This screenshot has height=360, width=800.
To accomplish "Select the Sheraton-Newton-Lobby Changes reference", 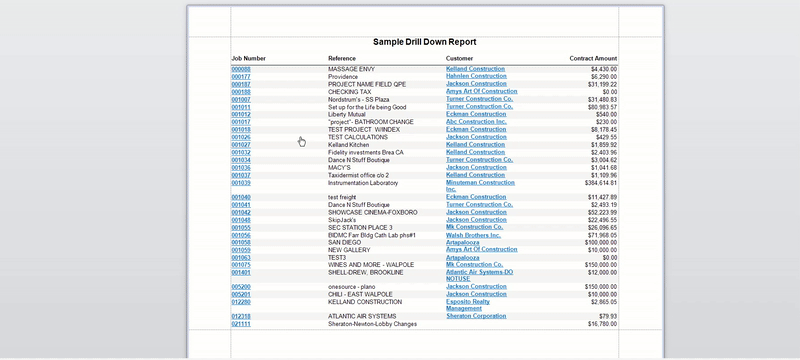I will pos(372,324).
